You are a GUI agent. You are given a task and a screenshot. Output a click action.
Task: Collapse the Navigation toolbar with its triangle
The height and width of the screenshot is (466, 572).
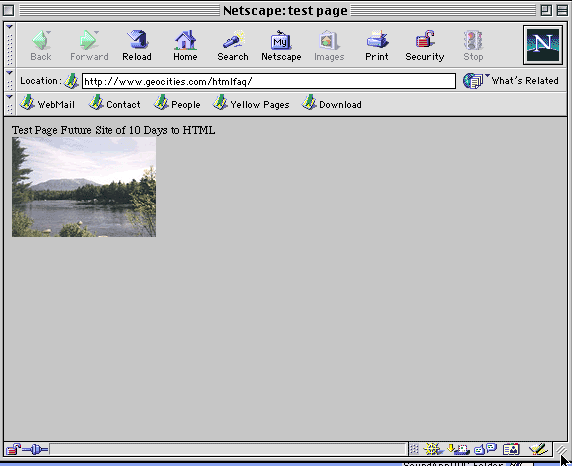pyautogui.click(x=9, y=27)
